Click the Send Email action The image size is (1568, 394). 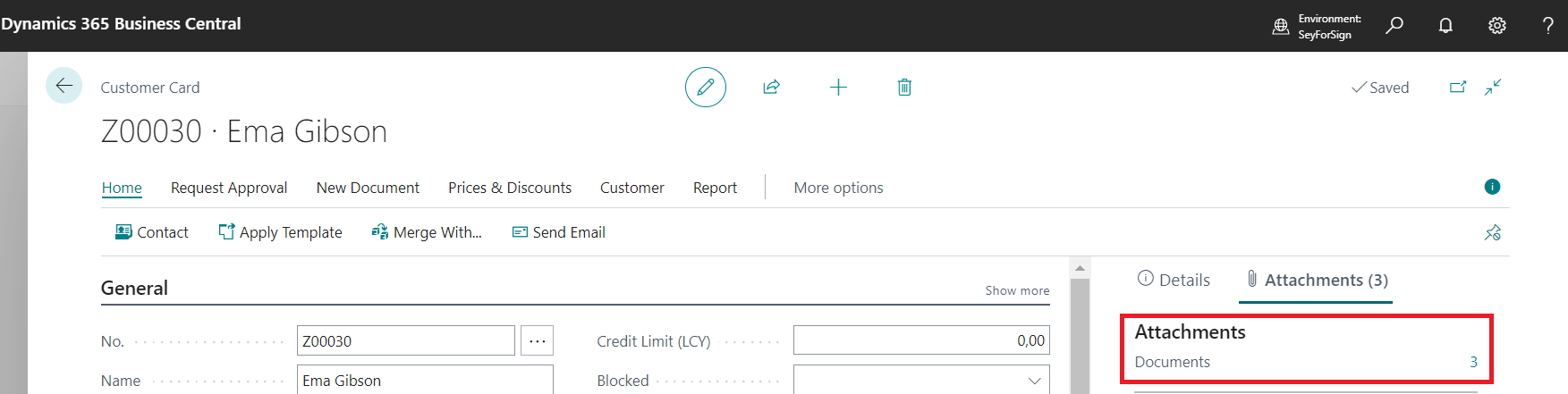click(x=558, y=232)
